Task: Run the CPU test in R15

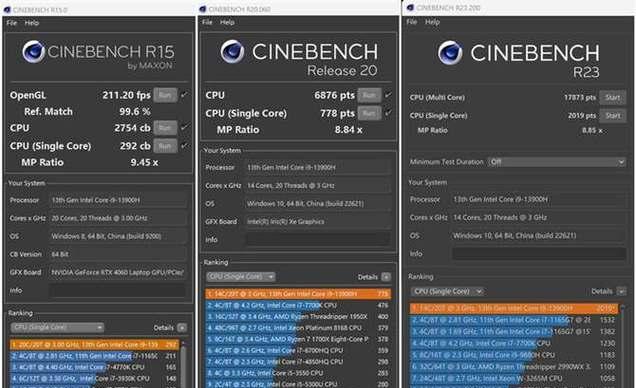Action: (x=165, y=128)
